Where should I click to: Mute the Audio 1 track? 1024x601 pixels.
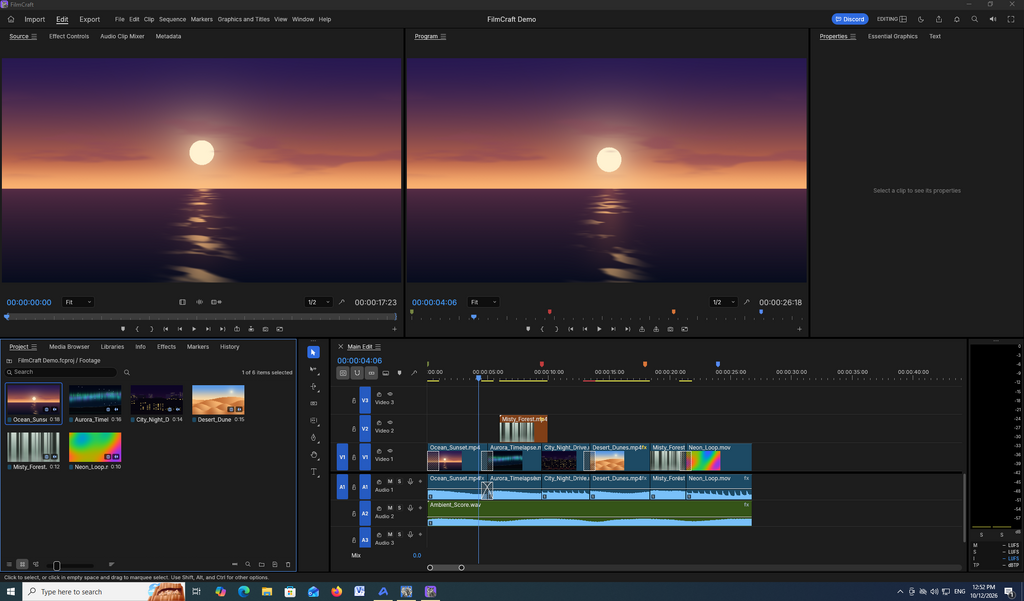390,481
